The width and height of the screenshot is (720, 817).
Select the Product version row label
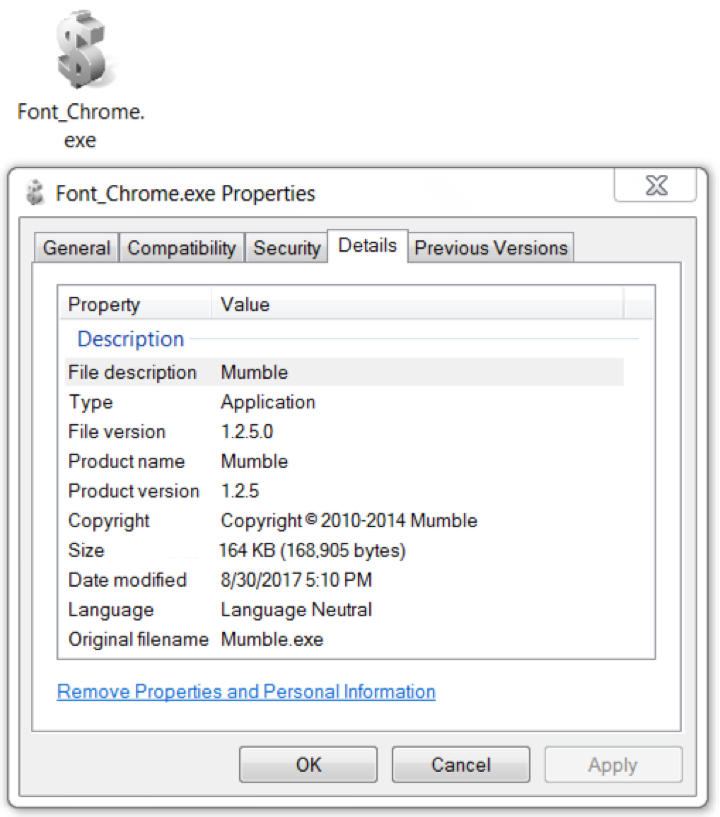click(x=134, y=491)
